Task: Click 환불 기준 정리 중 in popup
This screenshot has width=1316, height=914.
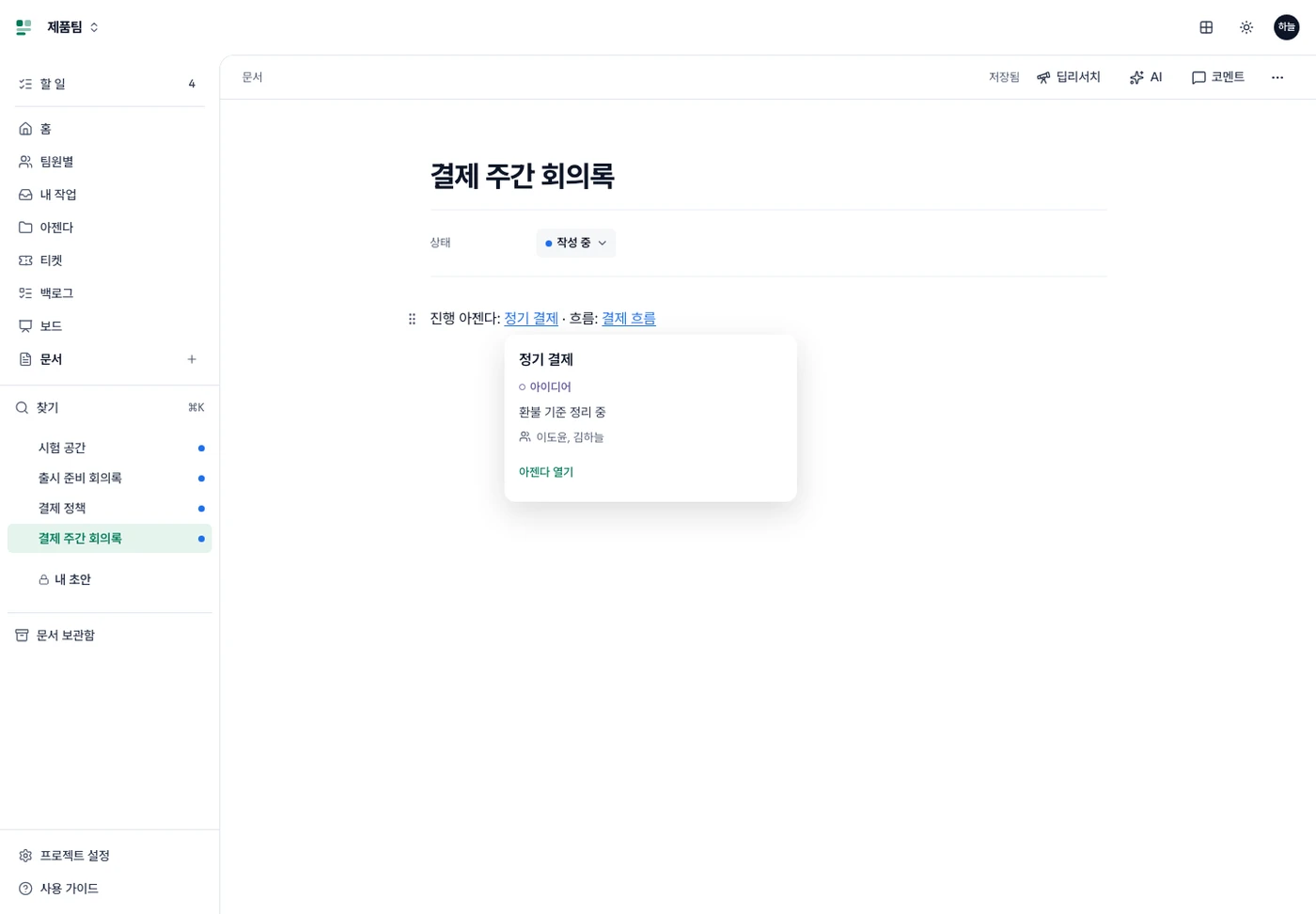Action: pyautogui.click(x=562, y=412)
